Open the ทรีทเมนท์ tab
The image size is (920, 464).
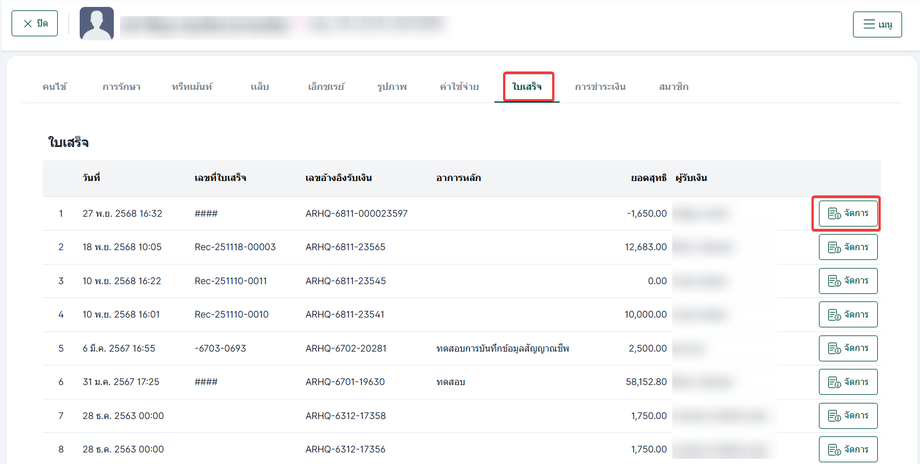click(192, 87)
